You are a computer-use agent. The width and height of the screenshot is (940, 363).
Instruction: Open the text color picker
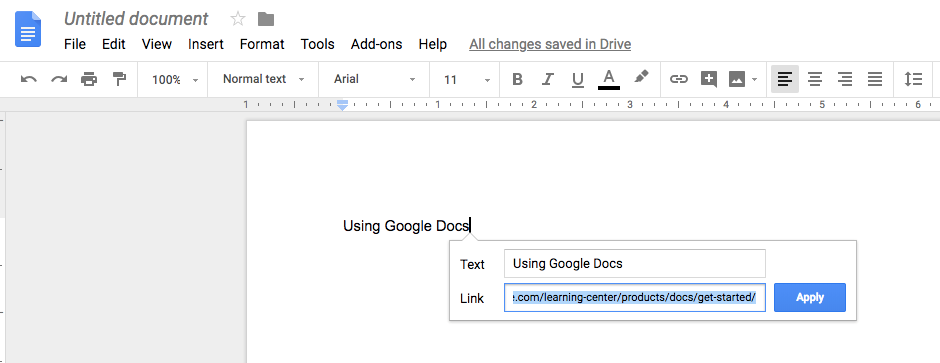pos(608,79)
